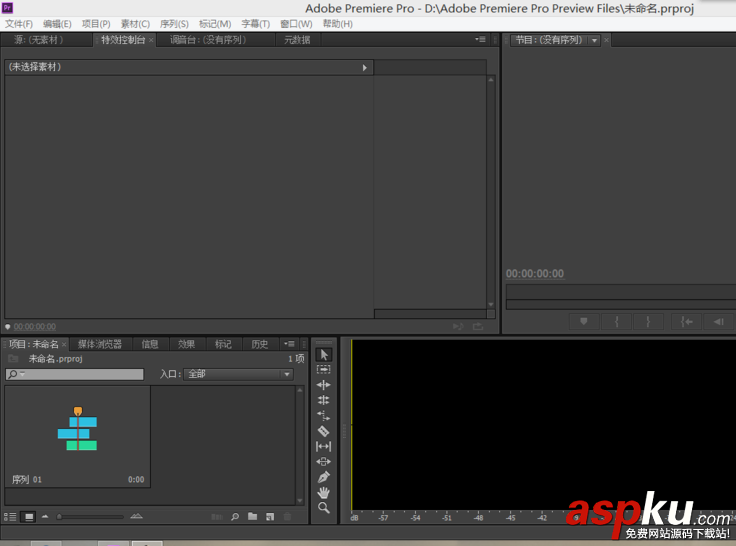Click the New Item icon

click(270, 517)
